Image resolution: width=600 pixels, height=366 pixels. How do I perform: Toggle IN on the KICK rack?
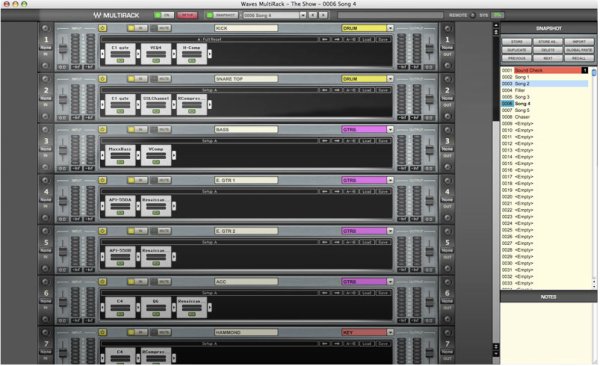[137, 28]
